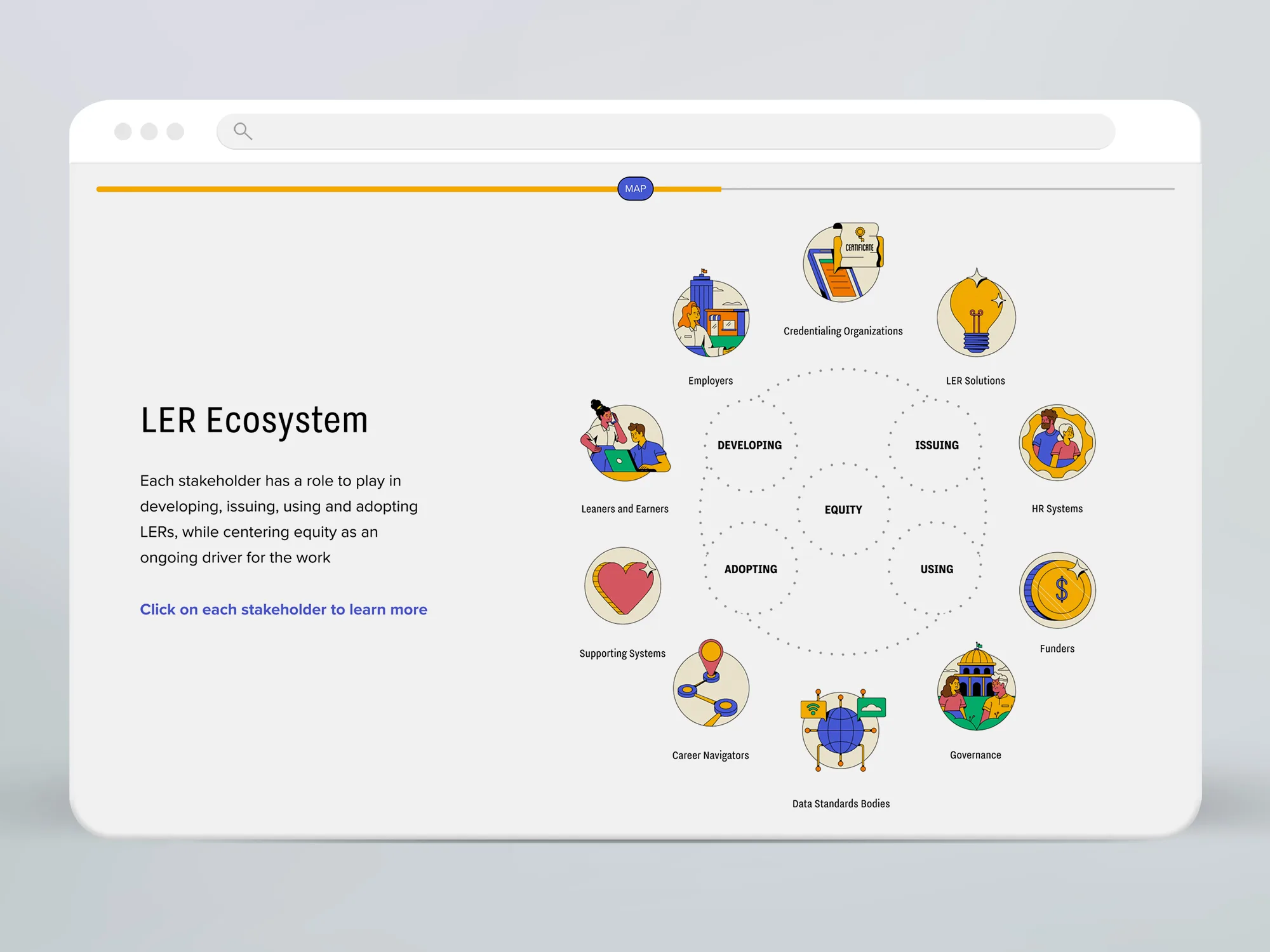The width and height of the screenshot is (1270, 952).
Task: Select the Funders dollar coin icon
Action: (x=1057, y=590)
